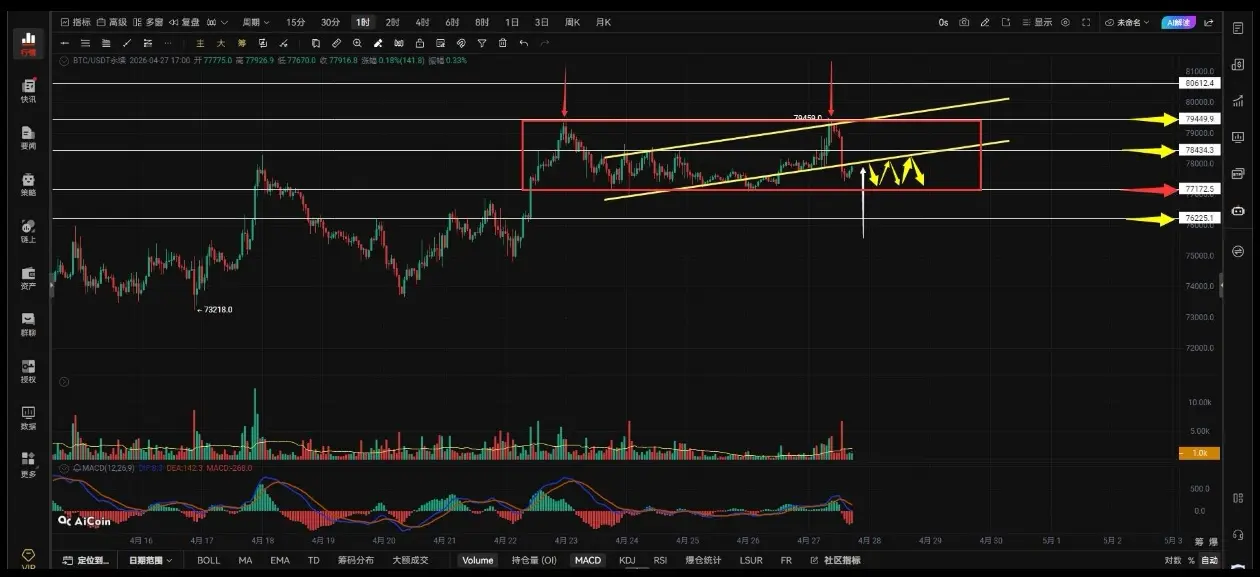Open the 授权 authorization sidebar icon

(28, 371)
